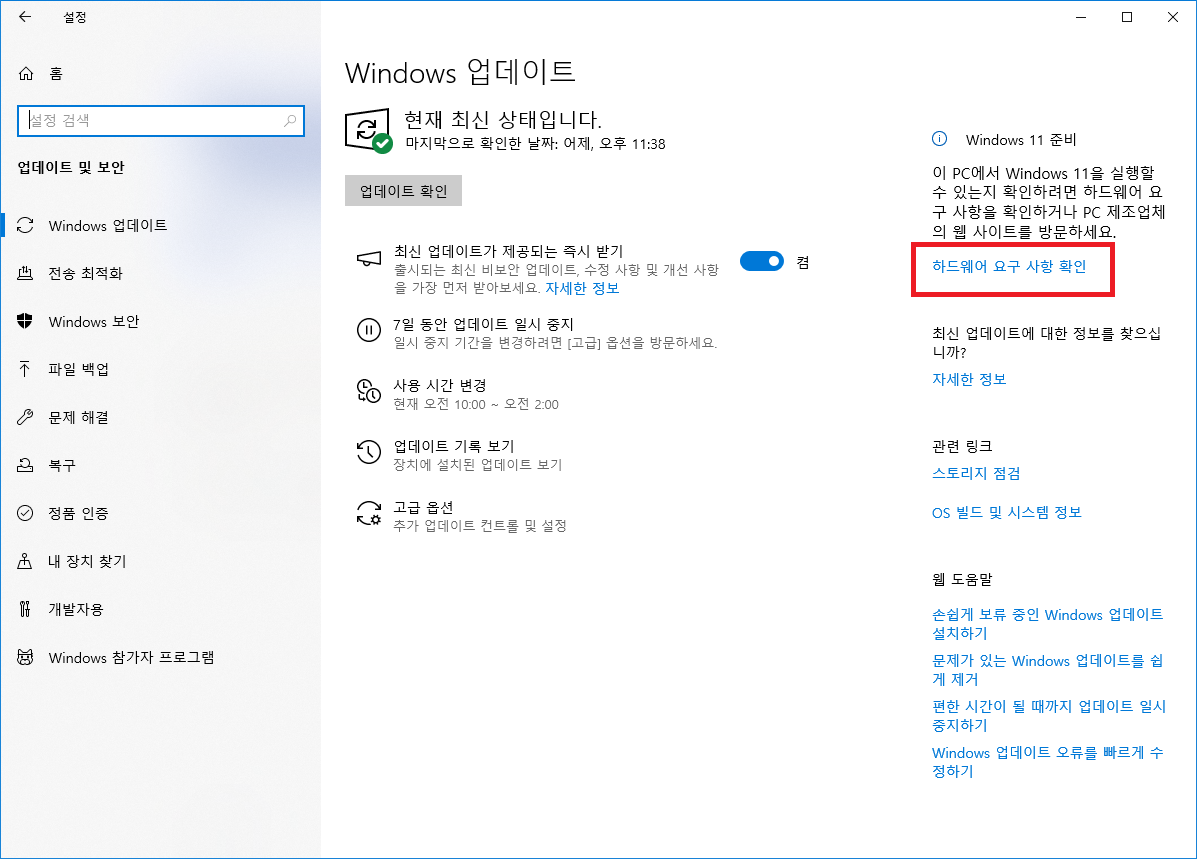Open 자세한 정보 link under 최신 업데이트에 대한 정보

pos(969,379)
